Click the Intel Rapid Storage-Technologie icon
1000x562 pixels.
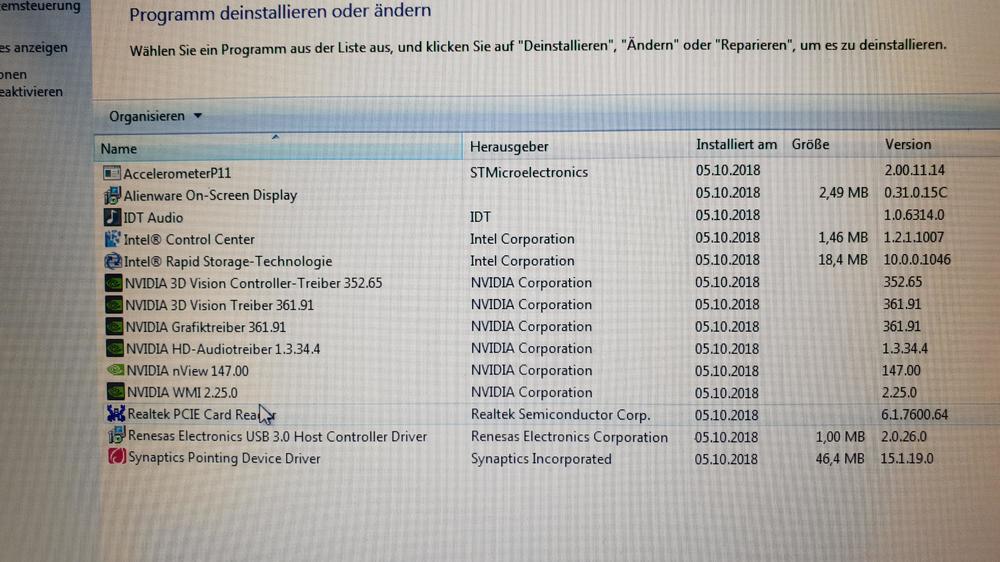(x=113, y=261)
